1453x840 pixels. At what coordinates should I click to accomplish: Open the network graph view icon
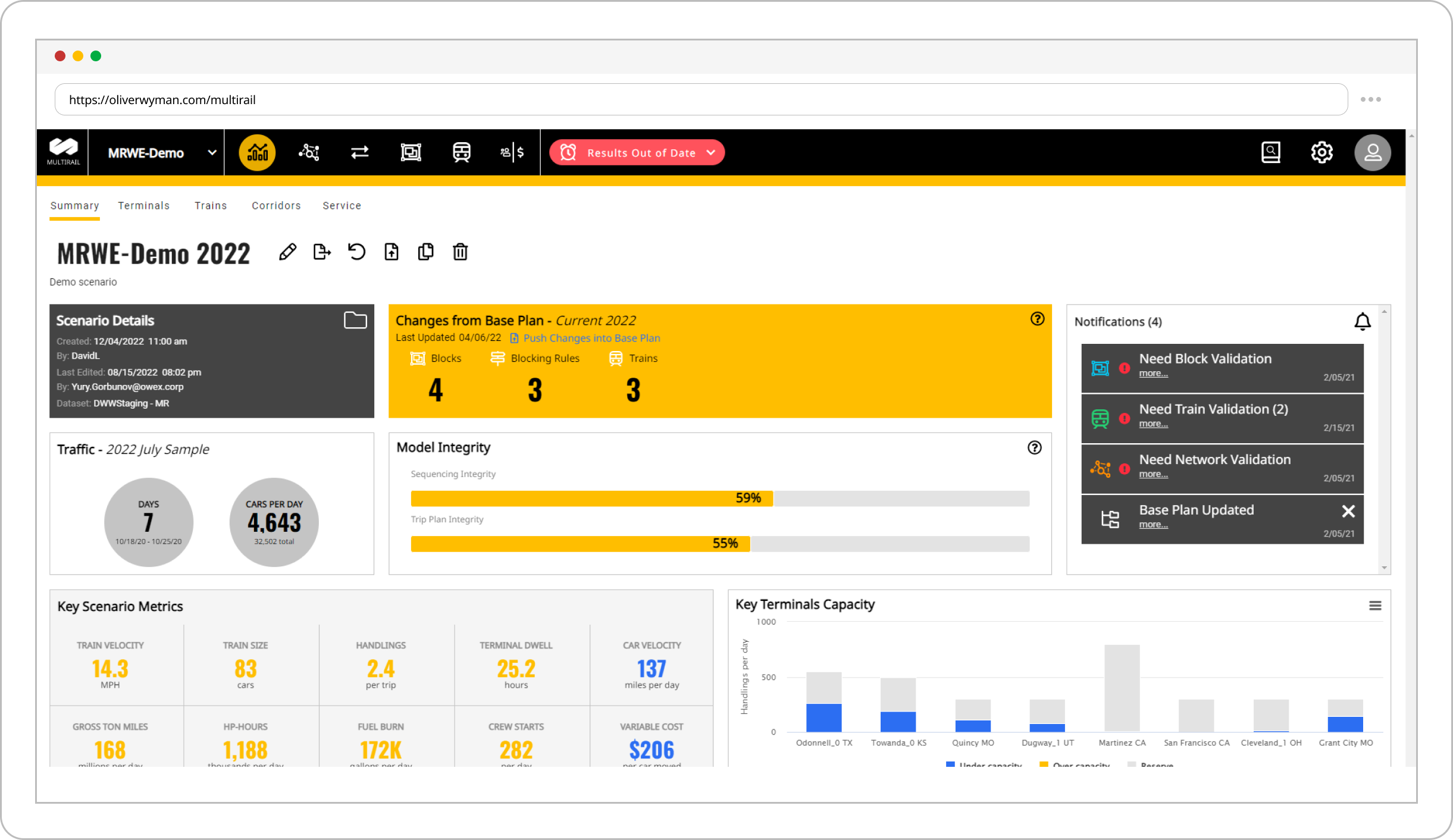(309, 153)
